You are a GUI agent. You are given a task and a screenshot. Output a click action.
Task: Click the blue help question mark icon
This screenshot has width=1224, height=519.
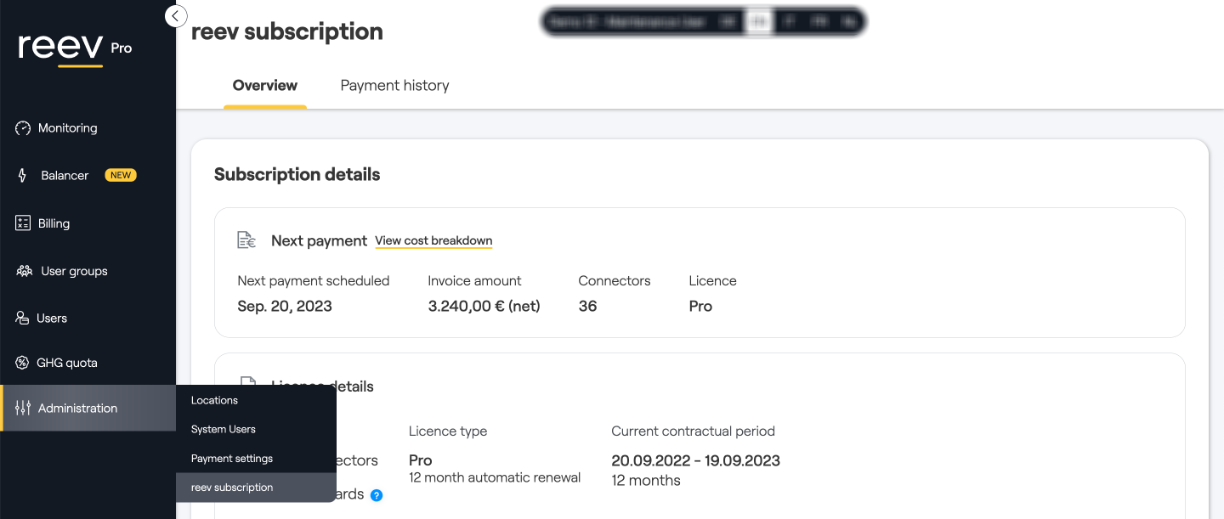(377, 495)
